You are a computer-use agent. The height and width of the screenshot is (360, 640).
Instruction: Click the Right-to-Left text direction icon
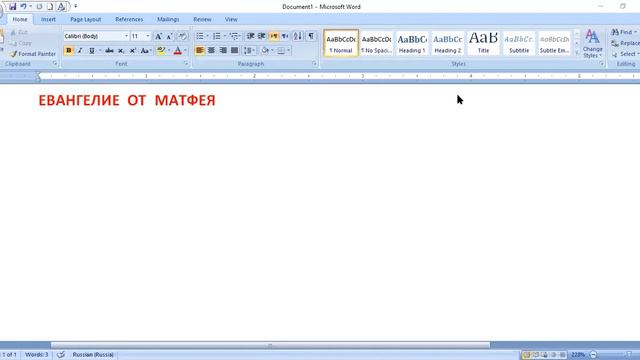(x=285, y=36)
